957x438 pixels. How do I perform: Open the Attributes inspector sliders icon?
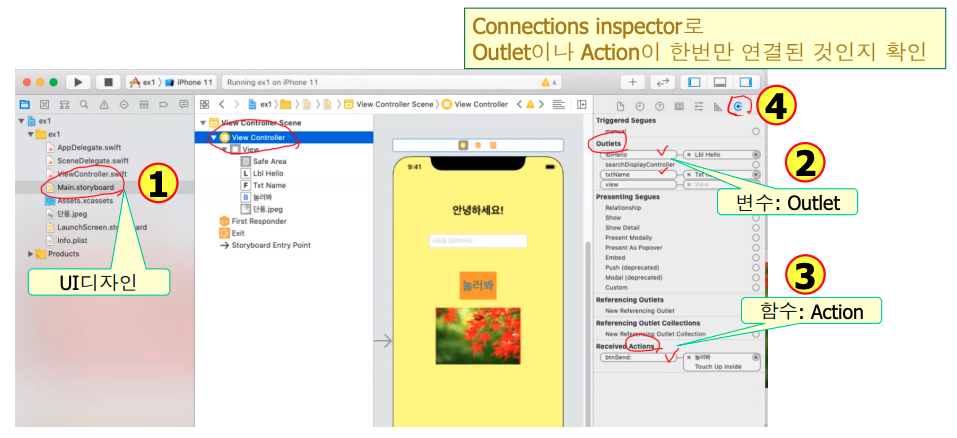coord(699,106)
